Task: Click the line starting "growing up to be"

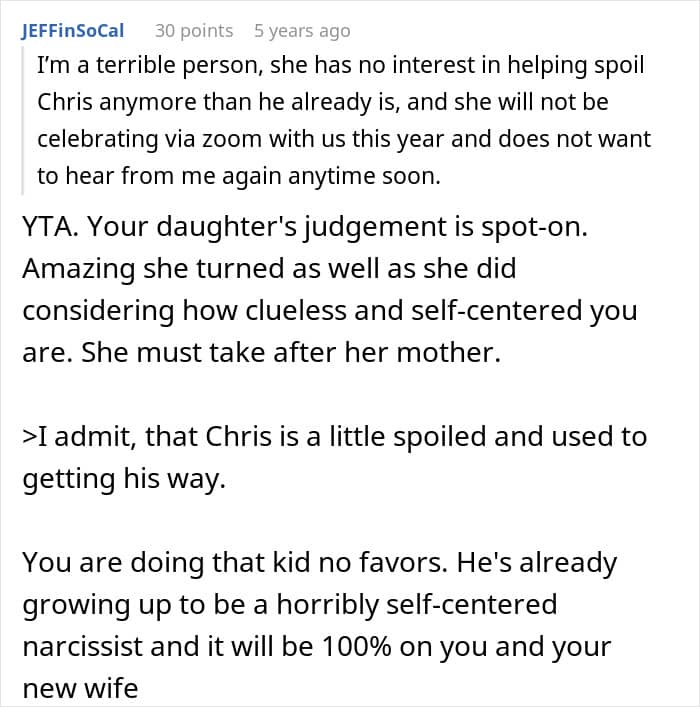Action: tap(289, 604)
